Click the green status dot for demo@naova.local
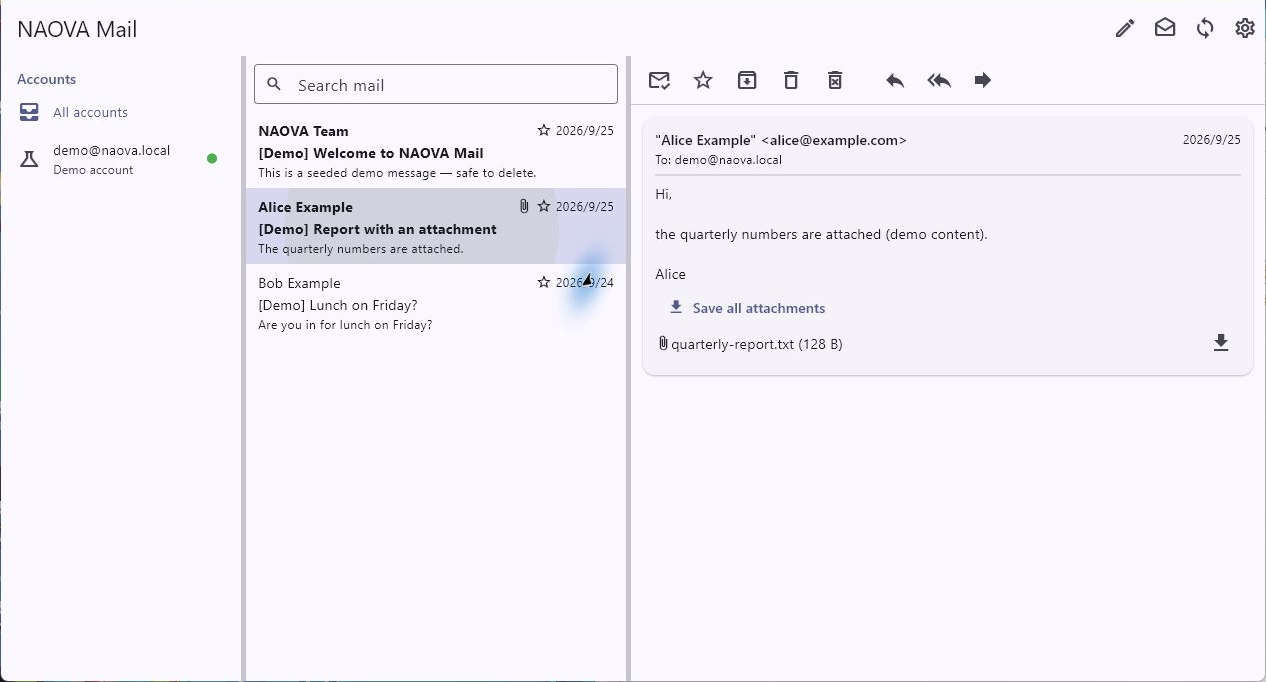This screenshot has height=682, width=1266. coord(212,158)
